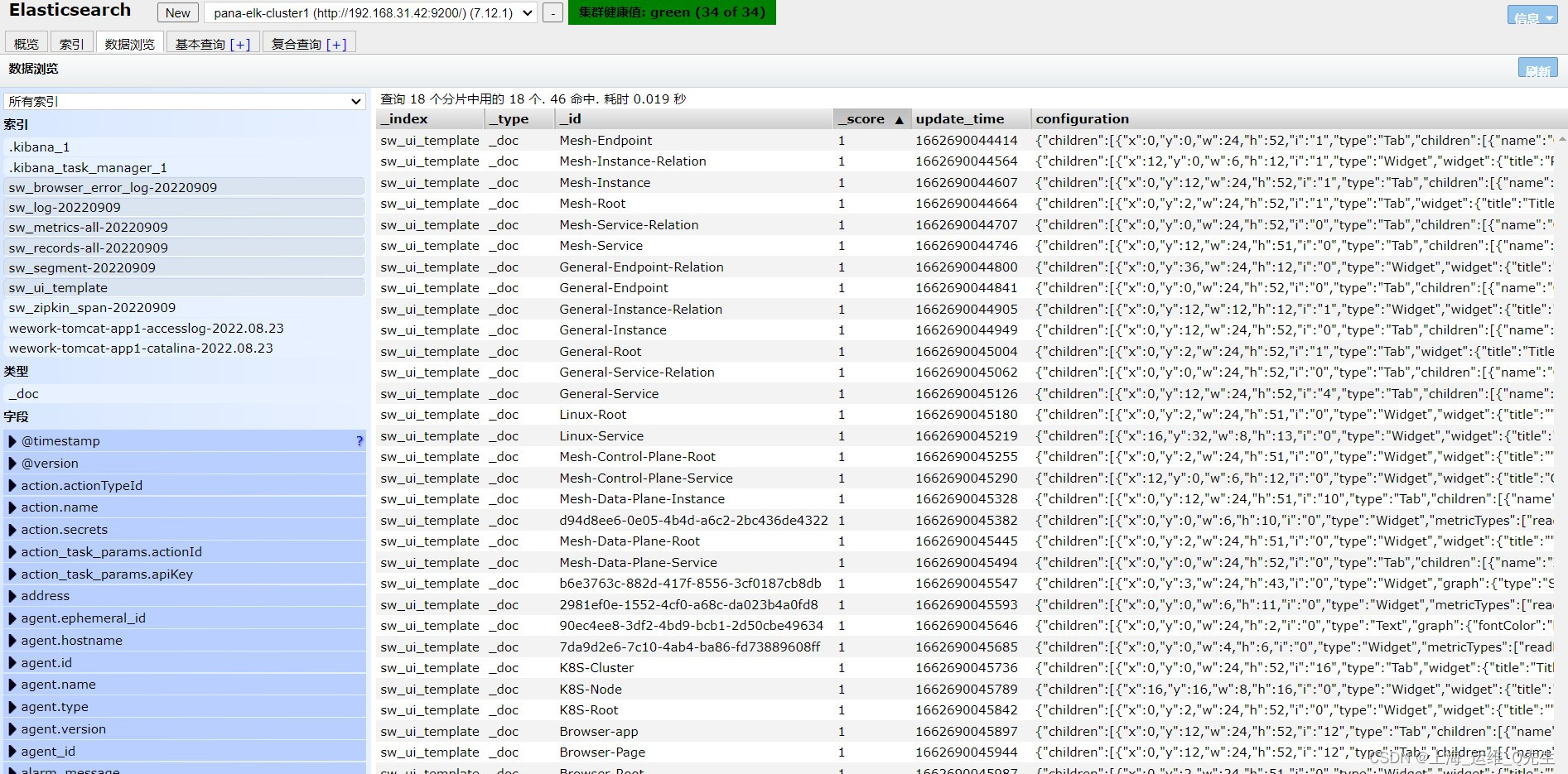Open the General-Endpoint-Relation document row
The height and width of the screenshot is (774, 1568).
[967, 267]
